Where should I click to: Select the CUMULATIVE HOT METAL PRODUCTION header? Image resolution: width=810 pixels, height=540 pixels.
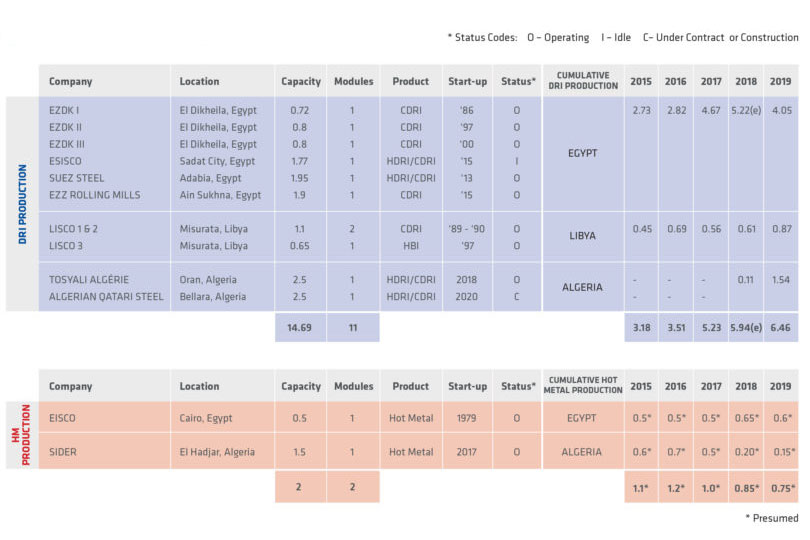(583, 385)
